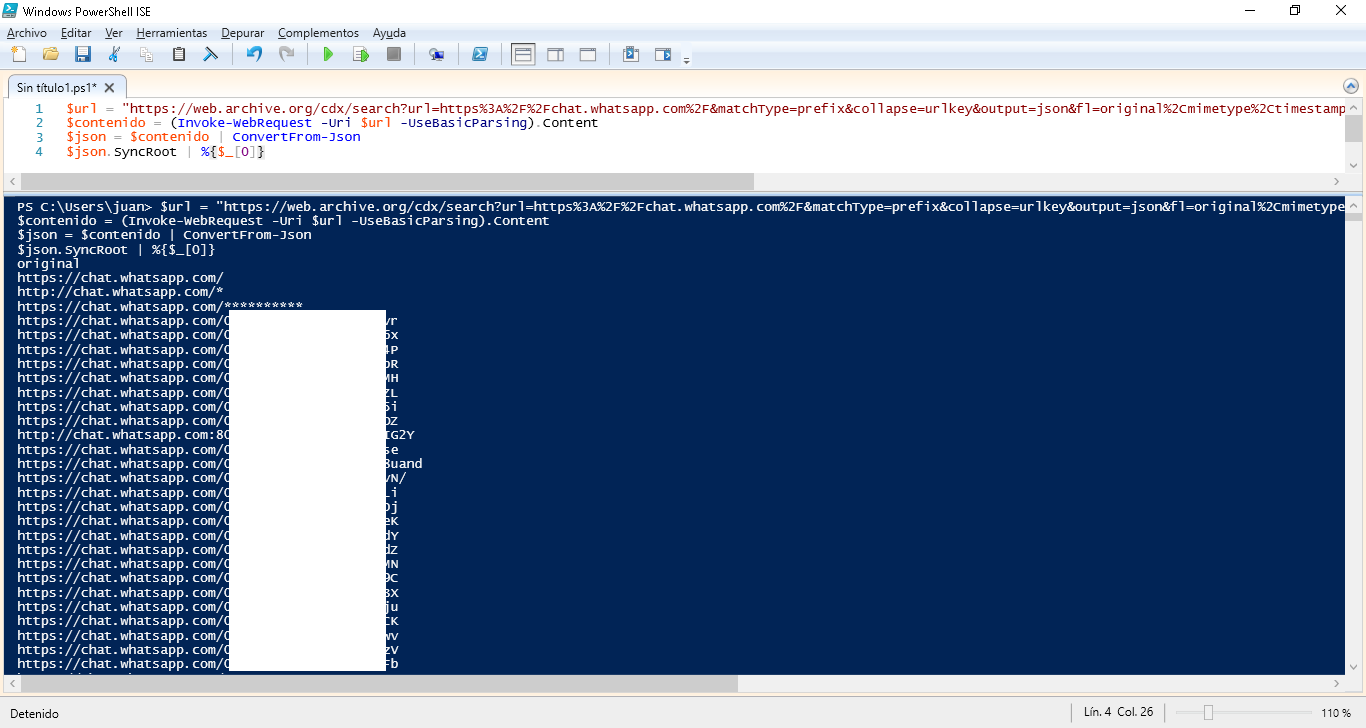This screenshot has height=728, width=1366.
Task: Close the Sin título1.ps1 tab
Action: (110, 88)
